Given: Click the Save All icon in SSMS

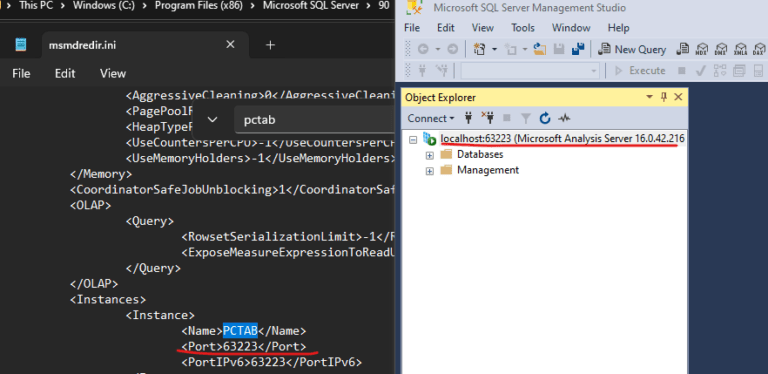Looking at the screenshot, I should (x=578, y=49).
